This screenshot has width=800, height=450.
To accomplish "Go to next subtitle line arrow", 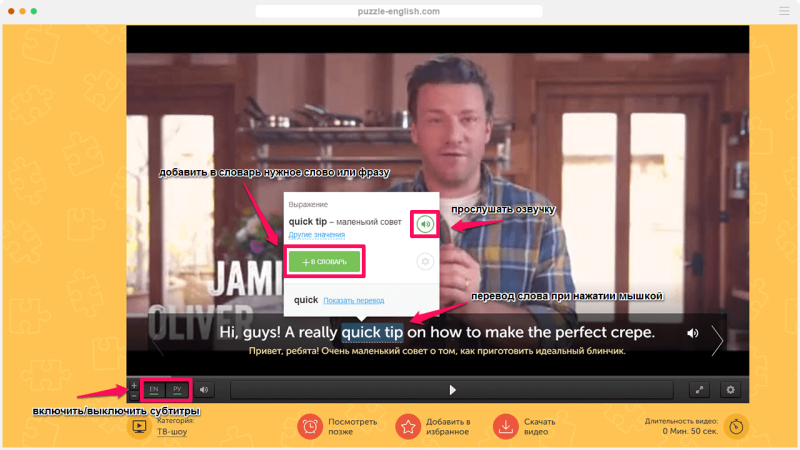I will (717, 340).
